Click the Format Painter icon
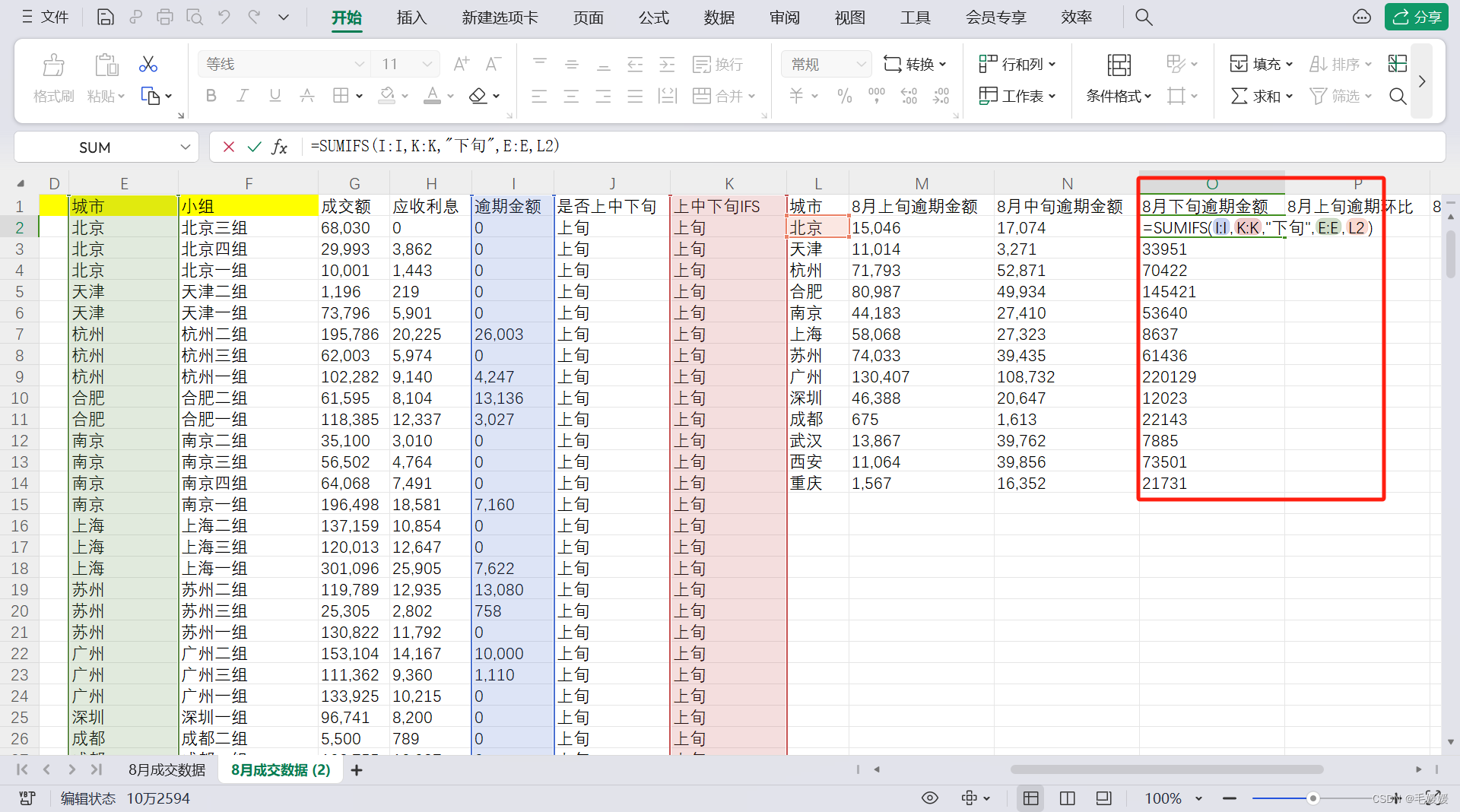The height and width of the screenshot is (812, 1460). click(53, 65)
